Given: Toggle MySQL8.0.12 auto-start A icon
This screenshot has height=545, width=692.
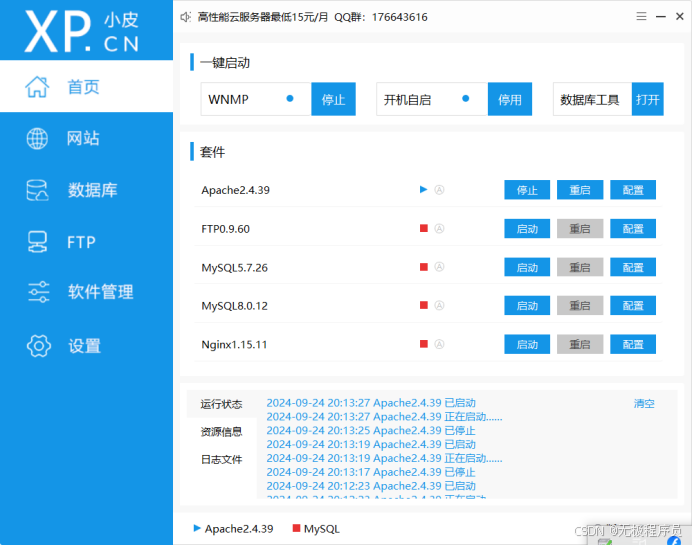Looking at the screenshot, I should pyautogui.click(x=439, y=305).
